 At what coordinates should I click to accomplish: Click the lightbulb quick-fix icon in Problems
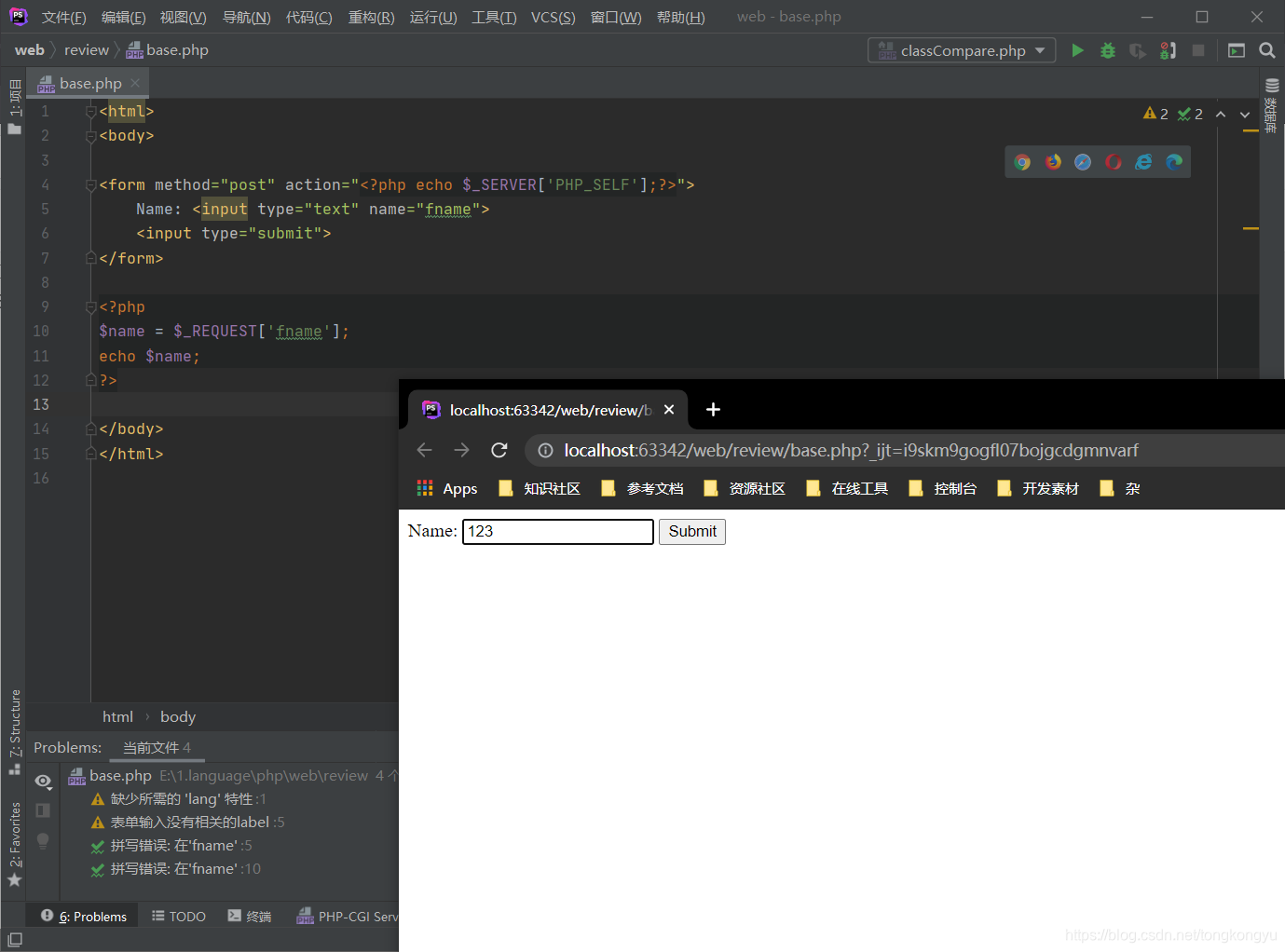click(43, 840)
